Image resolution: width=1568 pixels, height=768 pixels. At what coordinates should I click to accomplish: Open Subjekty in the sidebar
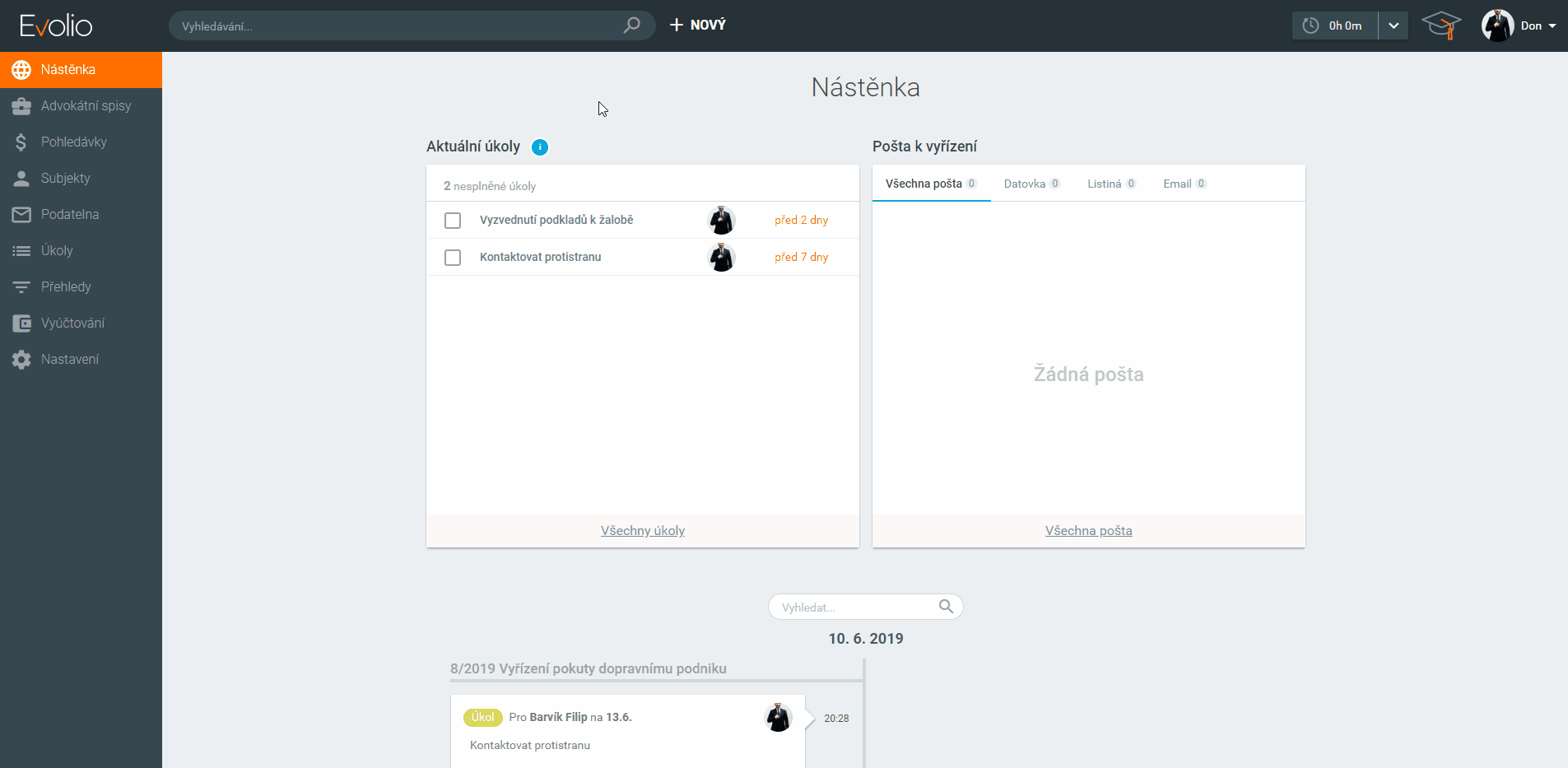(x=66, y=179)
